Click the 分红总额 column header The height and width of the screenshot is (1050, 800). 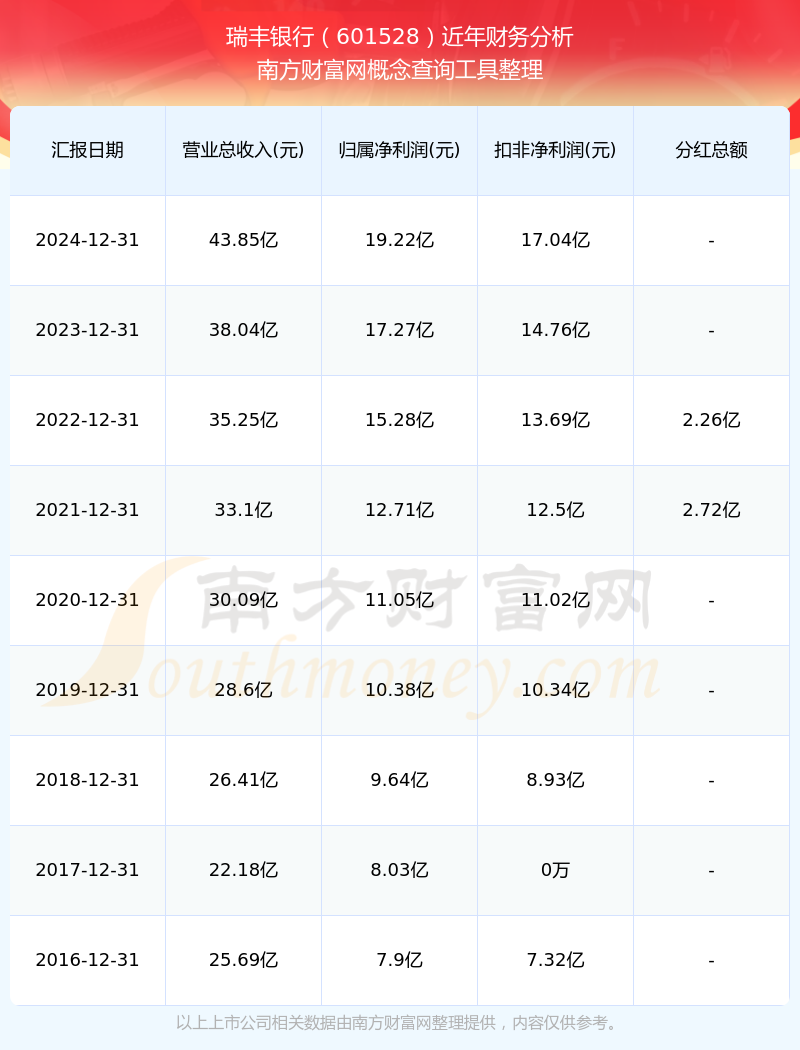point(712,150)
